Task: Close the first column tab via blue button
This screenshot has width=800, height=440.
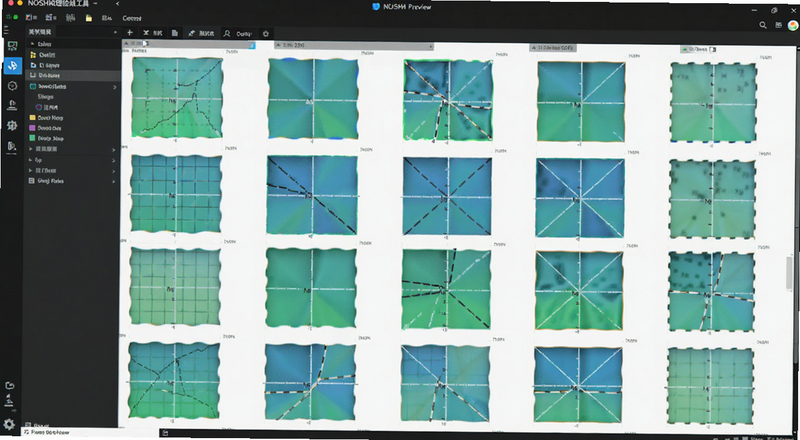Action: [252, 45]
